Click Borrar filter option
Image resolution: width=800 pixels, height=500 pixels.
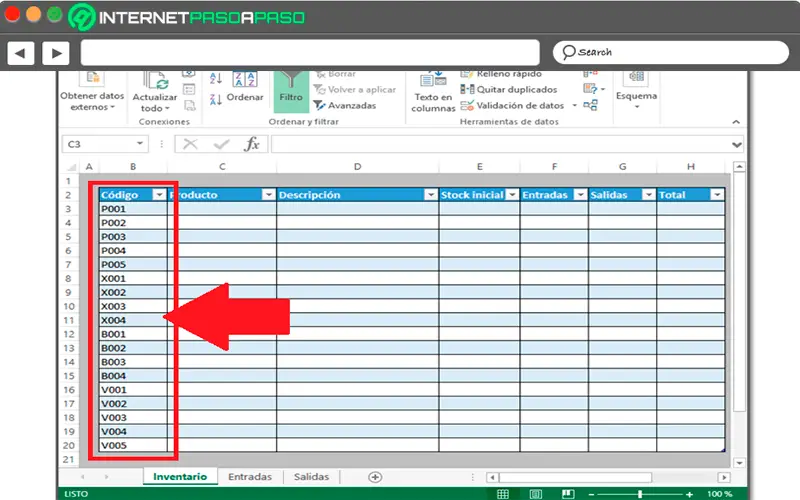click(x=335, y=74)
